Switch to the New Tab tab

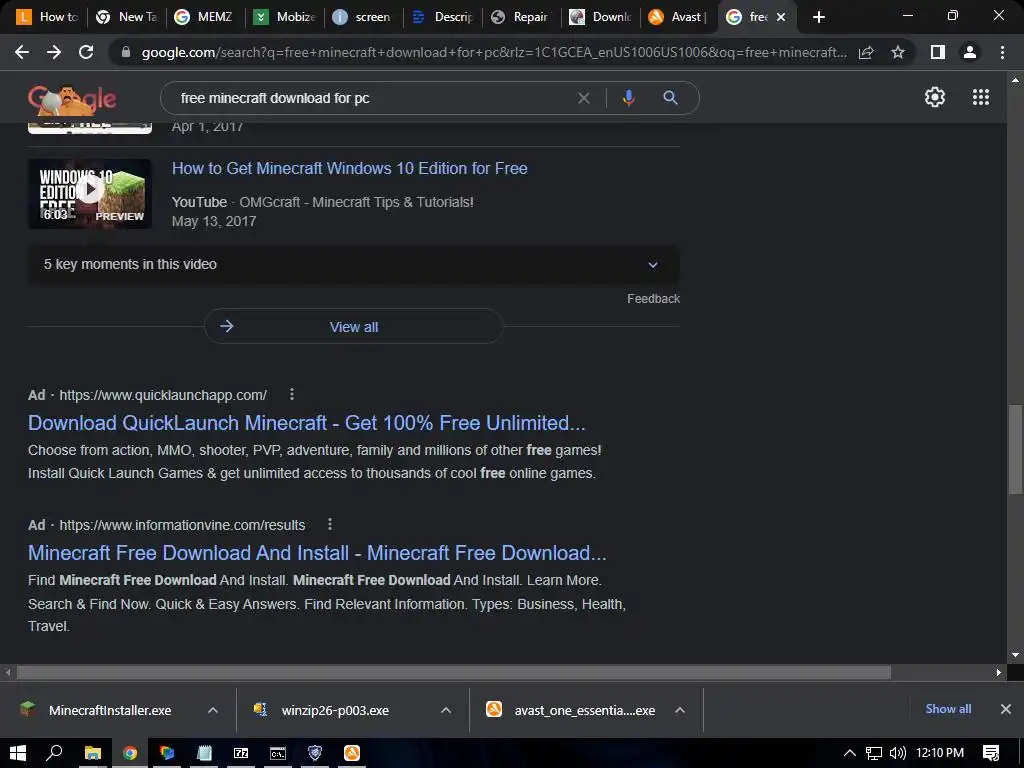tap(127, 17)
